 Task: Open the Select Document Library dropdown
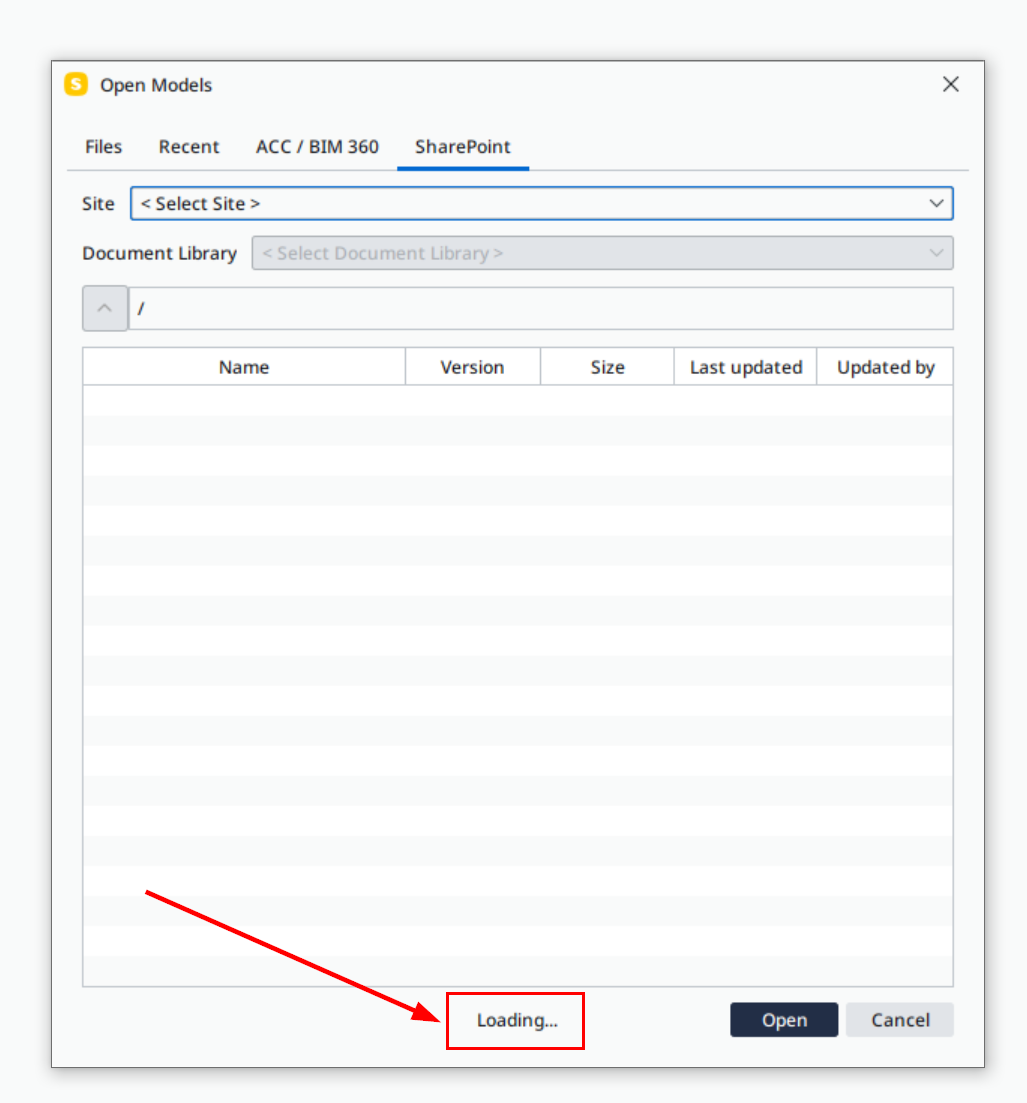coord(602,253)
